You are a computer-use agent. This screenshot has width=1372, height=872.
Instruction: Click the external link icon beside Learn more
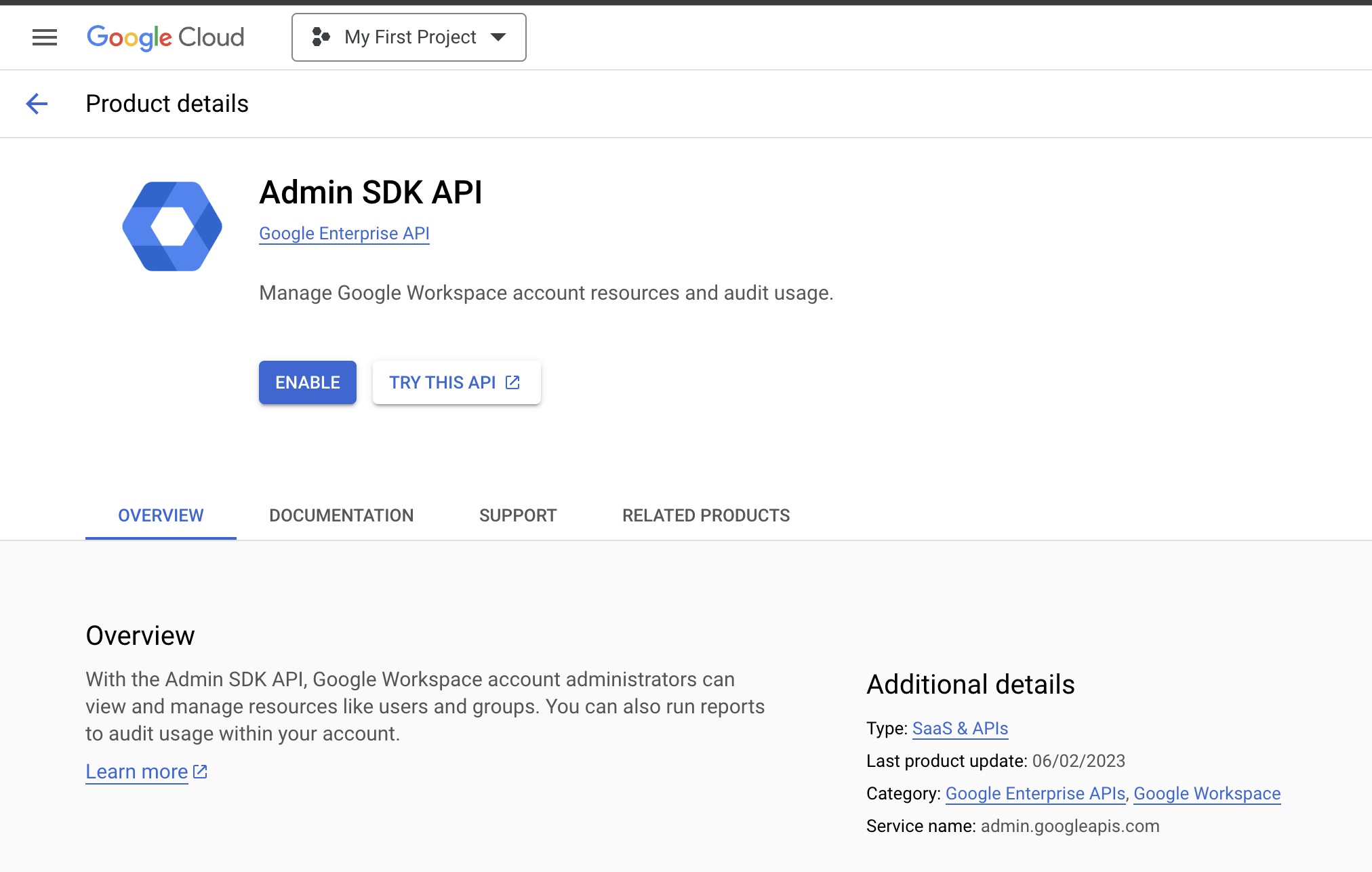click(199, 770)
